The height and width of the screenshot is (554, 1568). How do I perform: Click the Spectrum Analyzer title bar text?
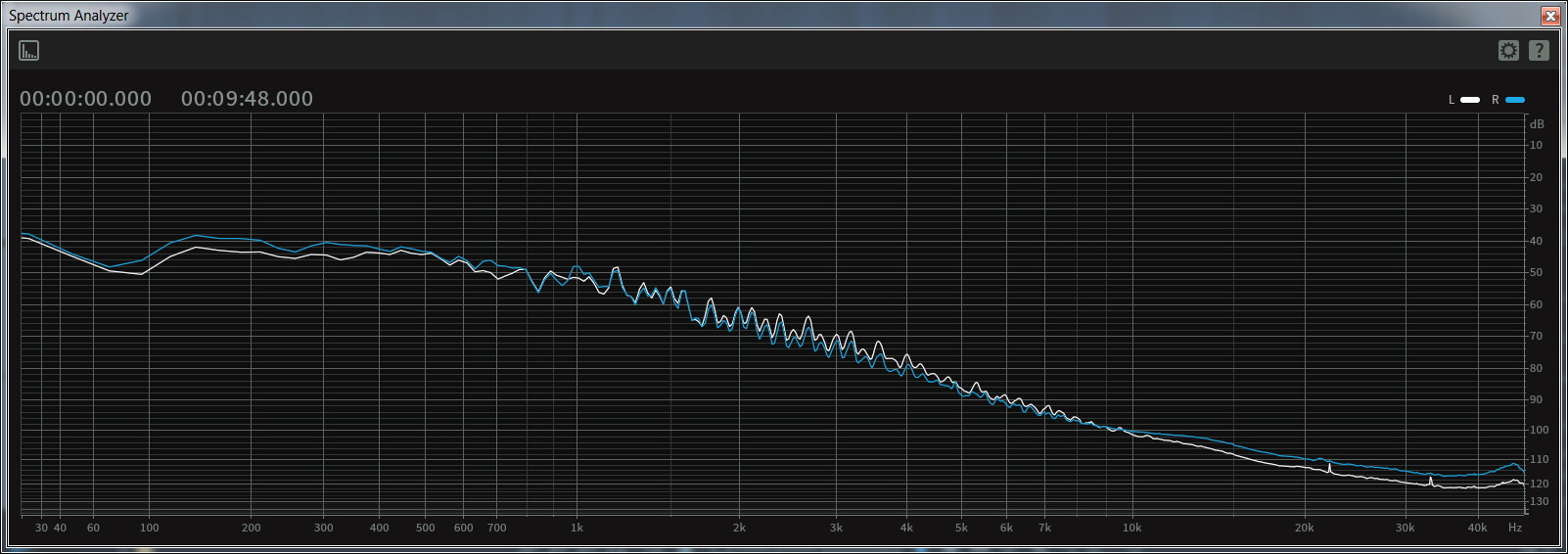point(69,16)
